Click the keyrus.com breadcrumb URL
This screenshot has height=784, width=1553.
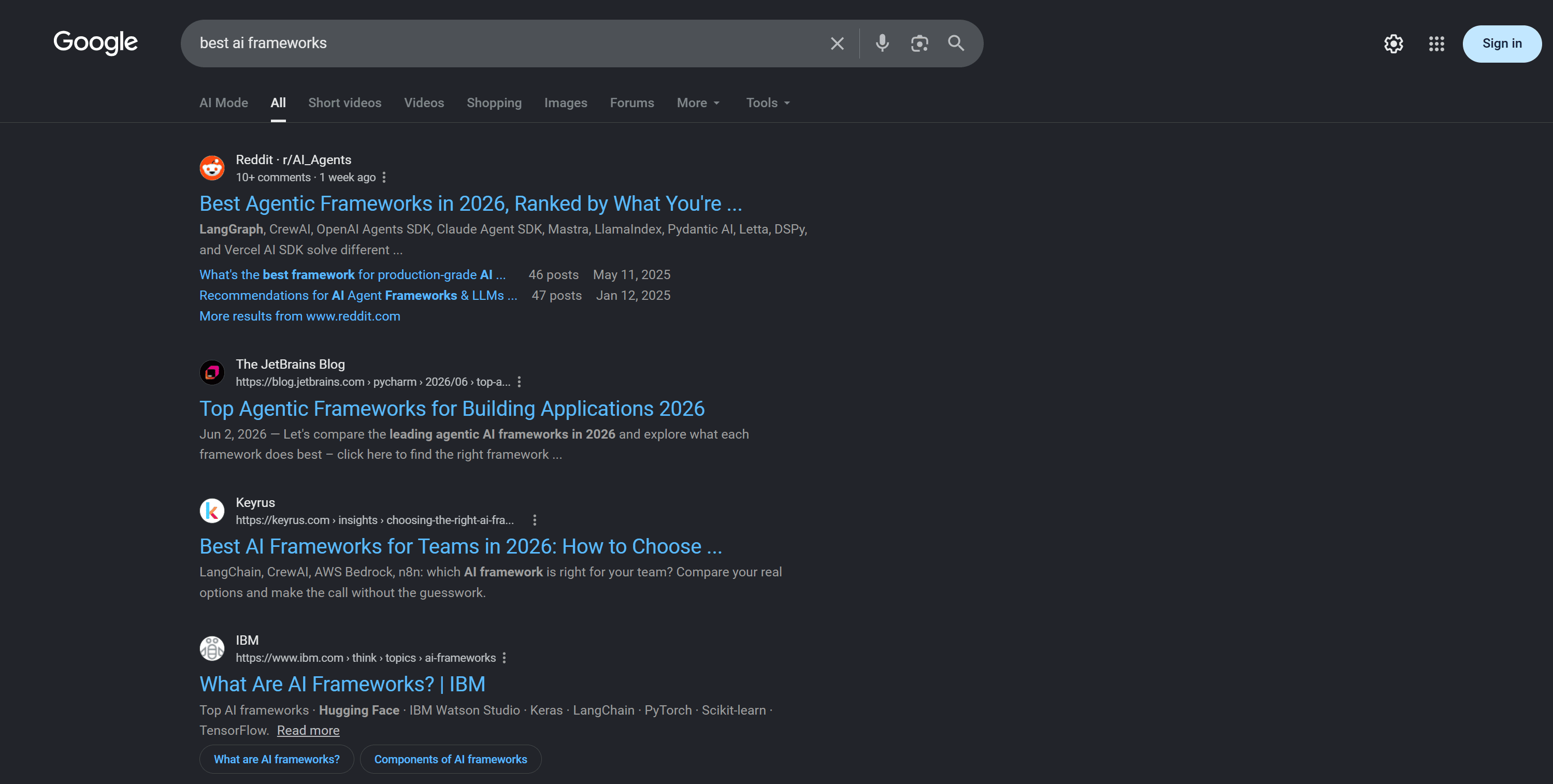[375, 519]
